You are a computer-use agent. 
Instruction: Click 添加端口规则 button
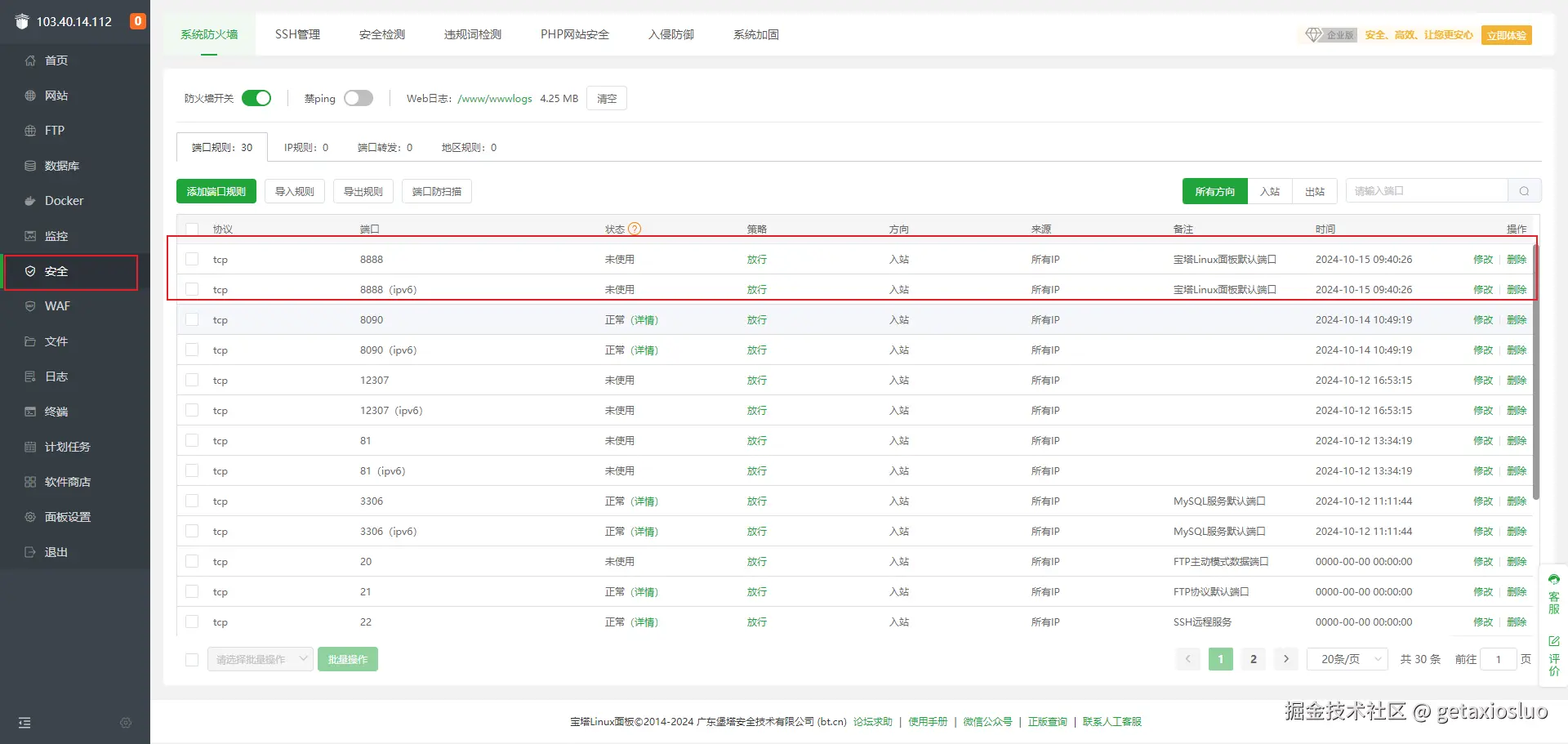coord(216,191)
